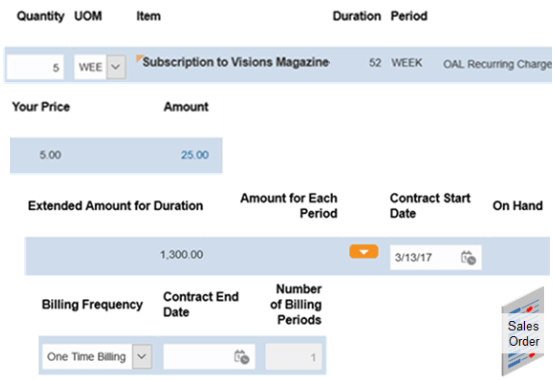Click the Contract End Date header
The width and height of the screenshot is (554, 380).
(x=201, y=304)
